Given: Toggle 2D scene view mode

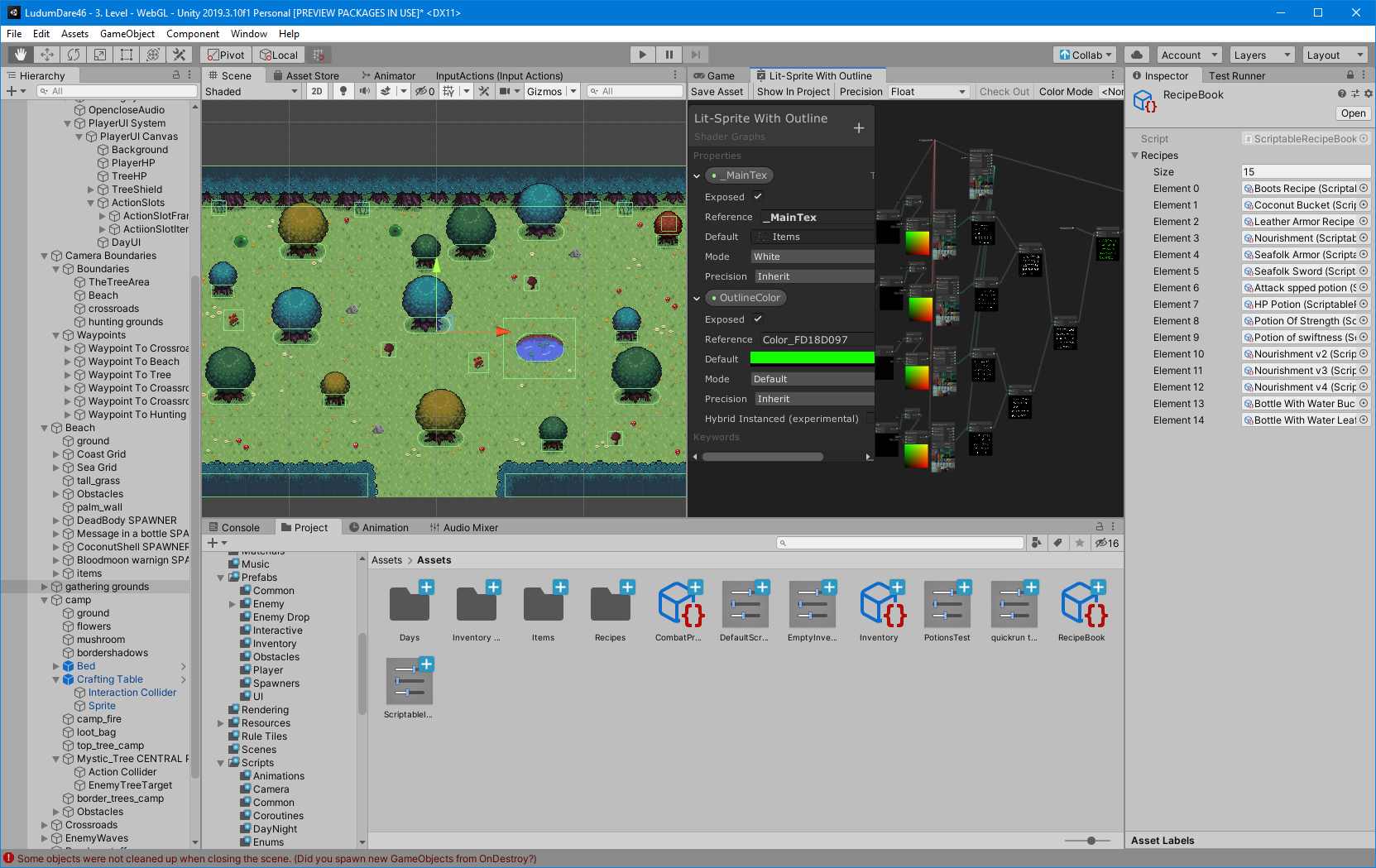Looking at the screenshot, I should [317, 91].
